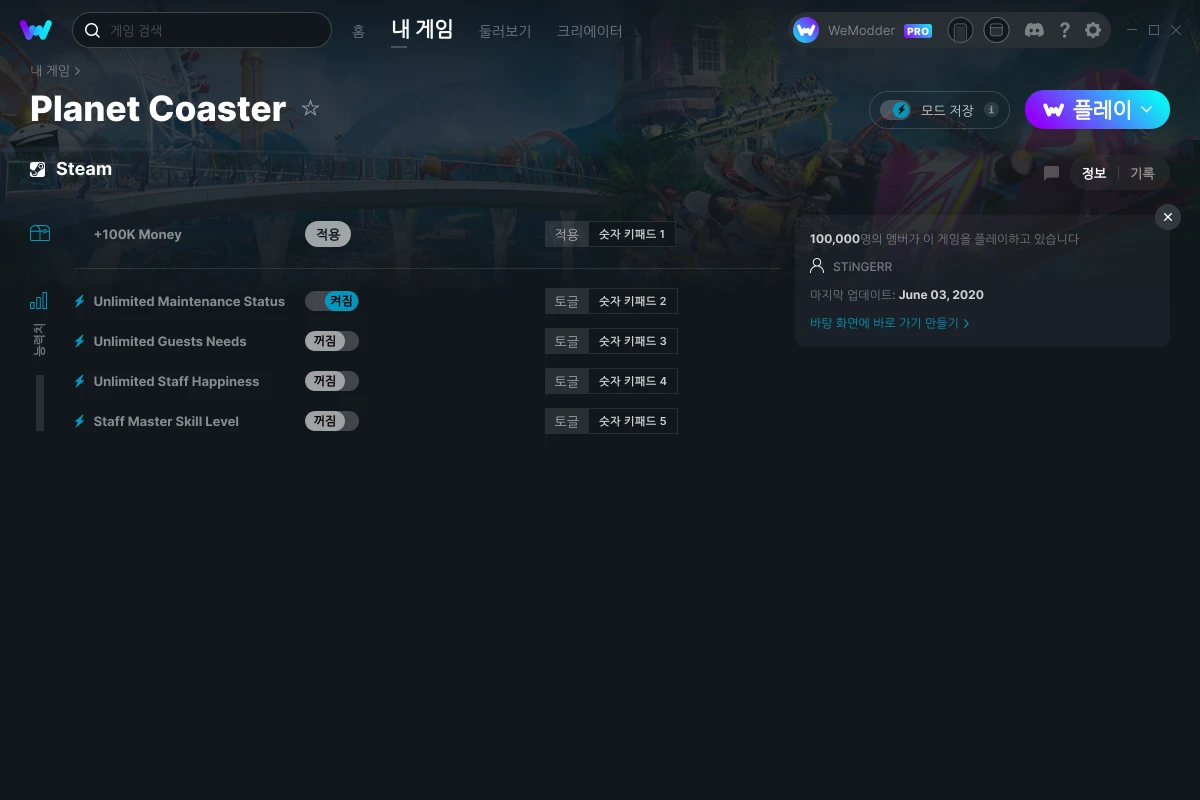Image resolution: width=1200 pixels, height=800 pixels.
Task: Change hotkey 숫자 키패드 3
Action: click(633, 341)
